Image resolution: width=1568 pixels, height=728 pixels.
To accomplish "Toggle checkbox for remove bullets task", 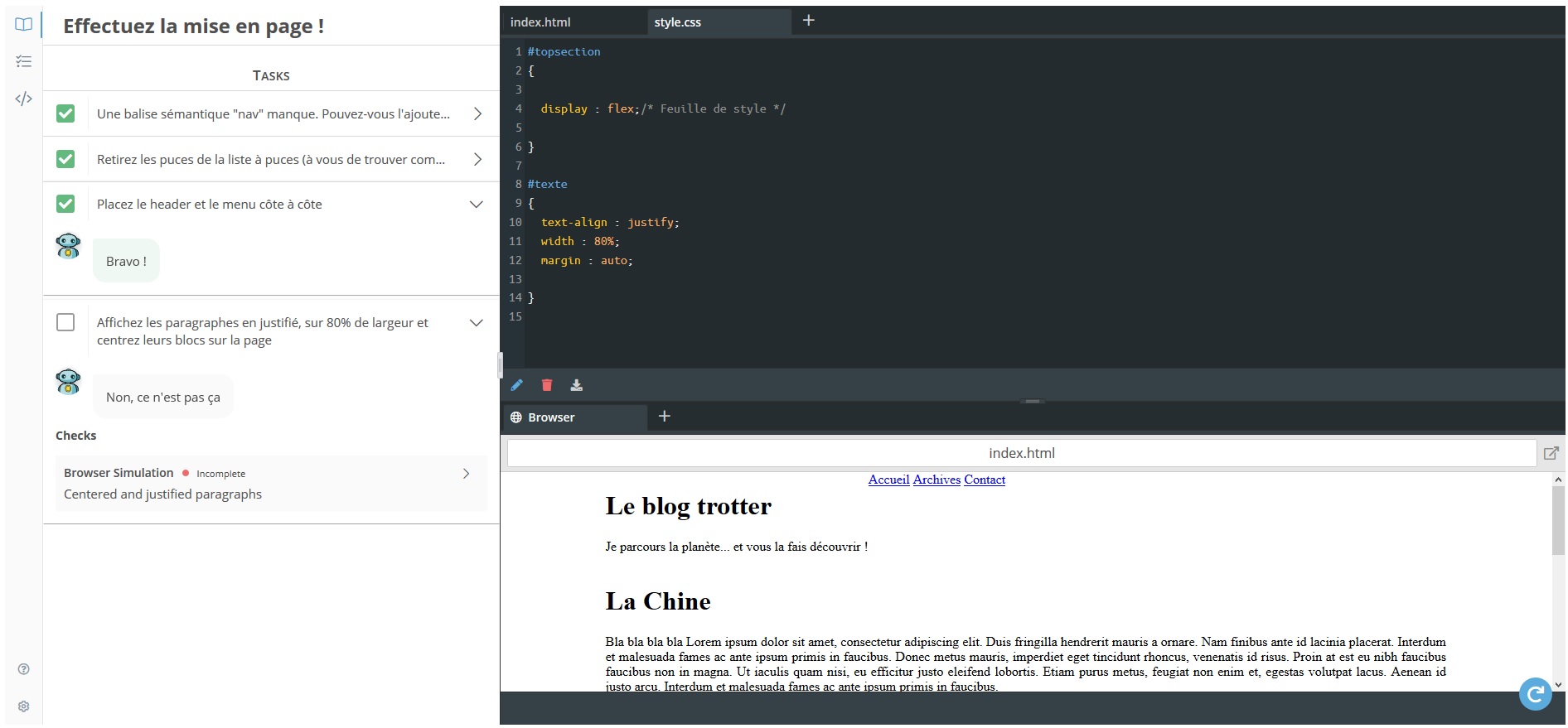I will click(65, 159).
